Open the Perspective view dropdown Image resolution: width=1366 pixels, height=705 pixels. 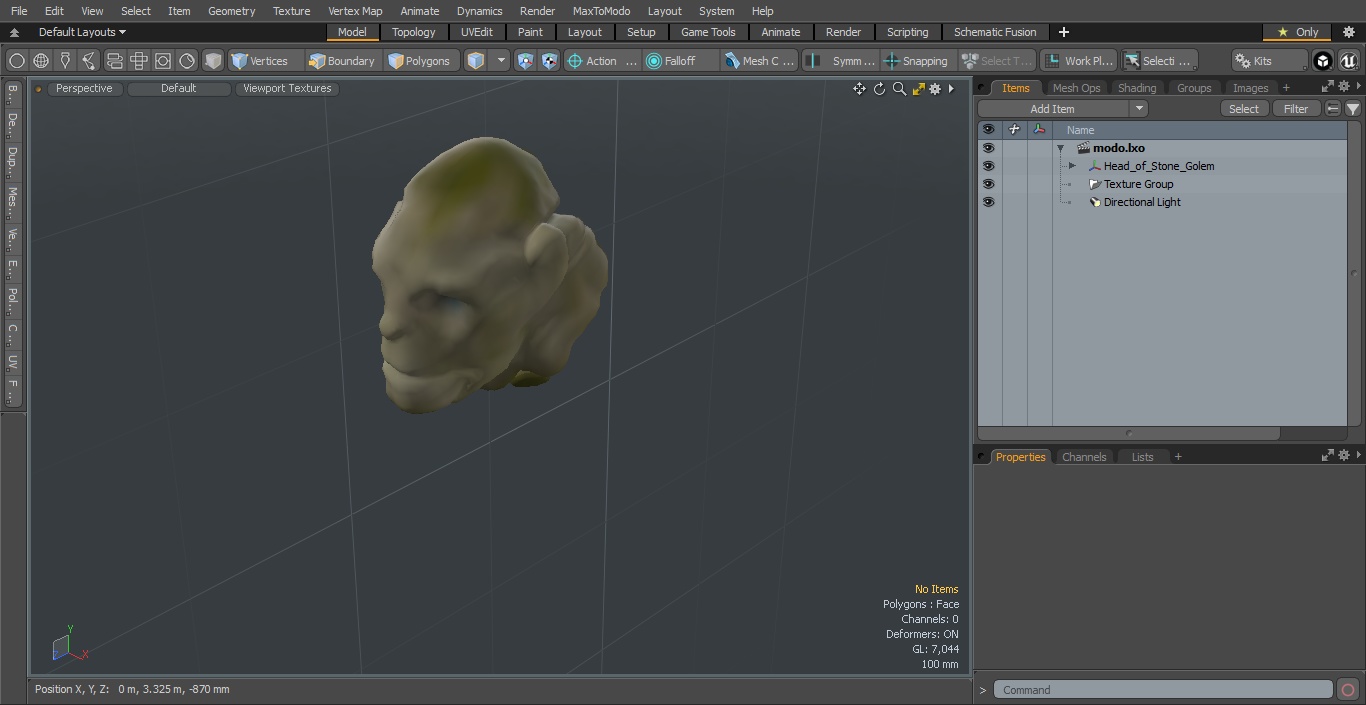click(84, 88)
